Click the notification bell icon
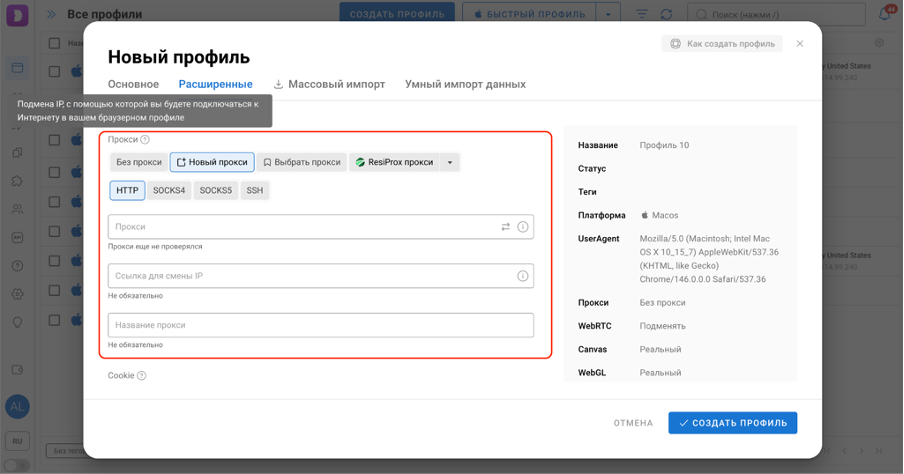The height and width of the screenshot is (474, 904). coord(885,14)
